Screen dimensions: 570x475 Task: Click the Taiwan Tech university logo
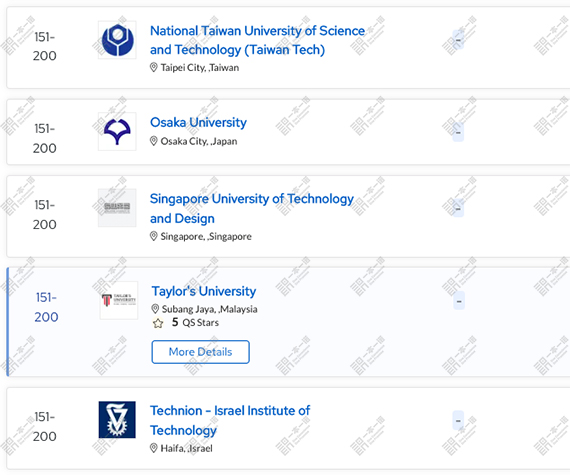tap(117, 40)
